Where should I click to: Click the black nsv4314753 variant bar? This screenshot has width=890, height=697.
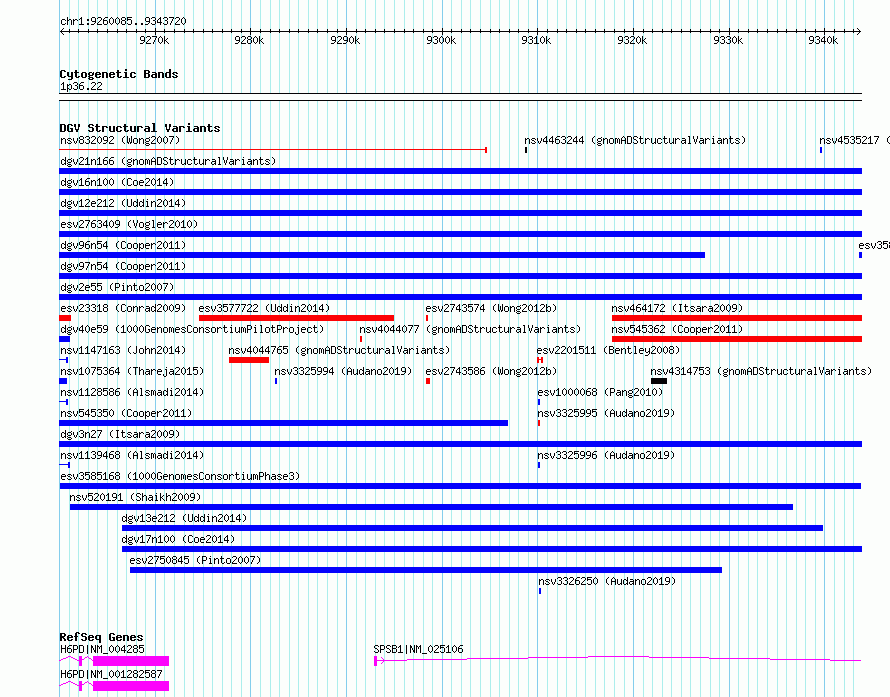pos(659,381)
